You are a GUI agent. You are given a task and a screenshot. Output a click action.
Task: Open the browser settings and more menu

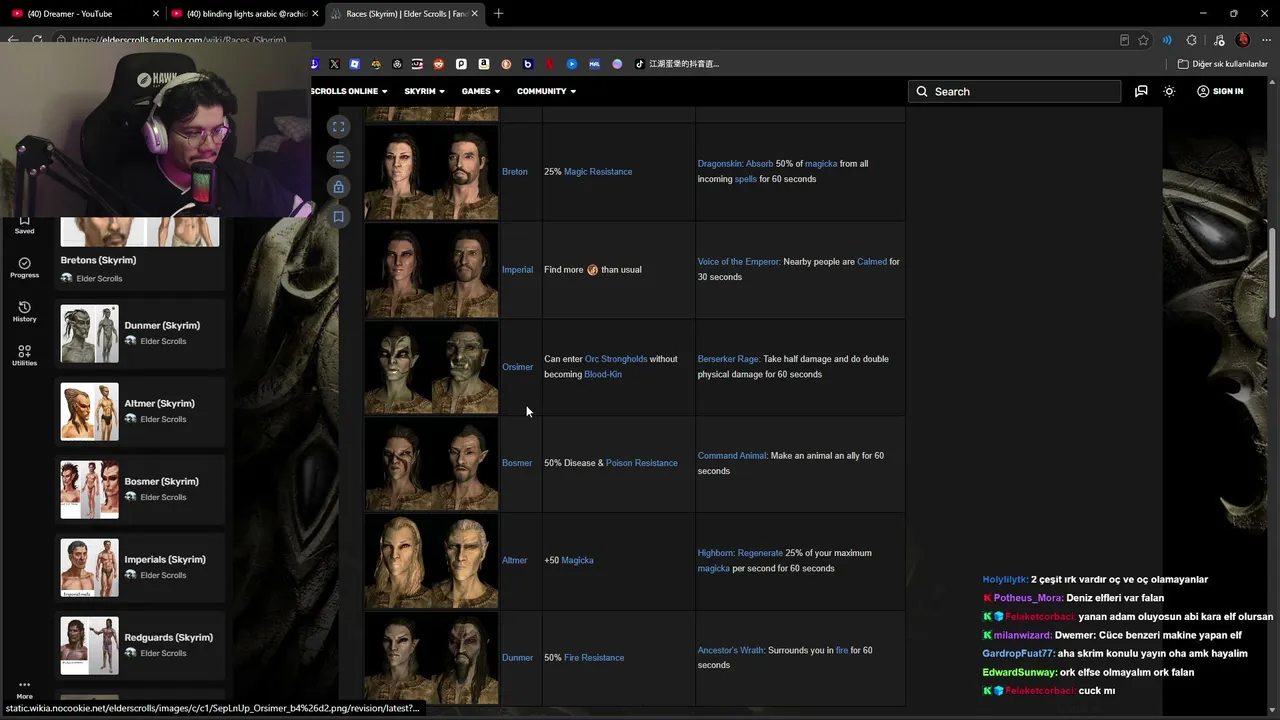[1265, 40]
